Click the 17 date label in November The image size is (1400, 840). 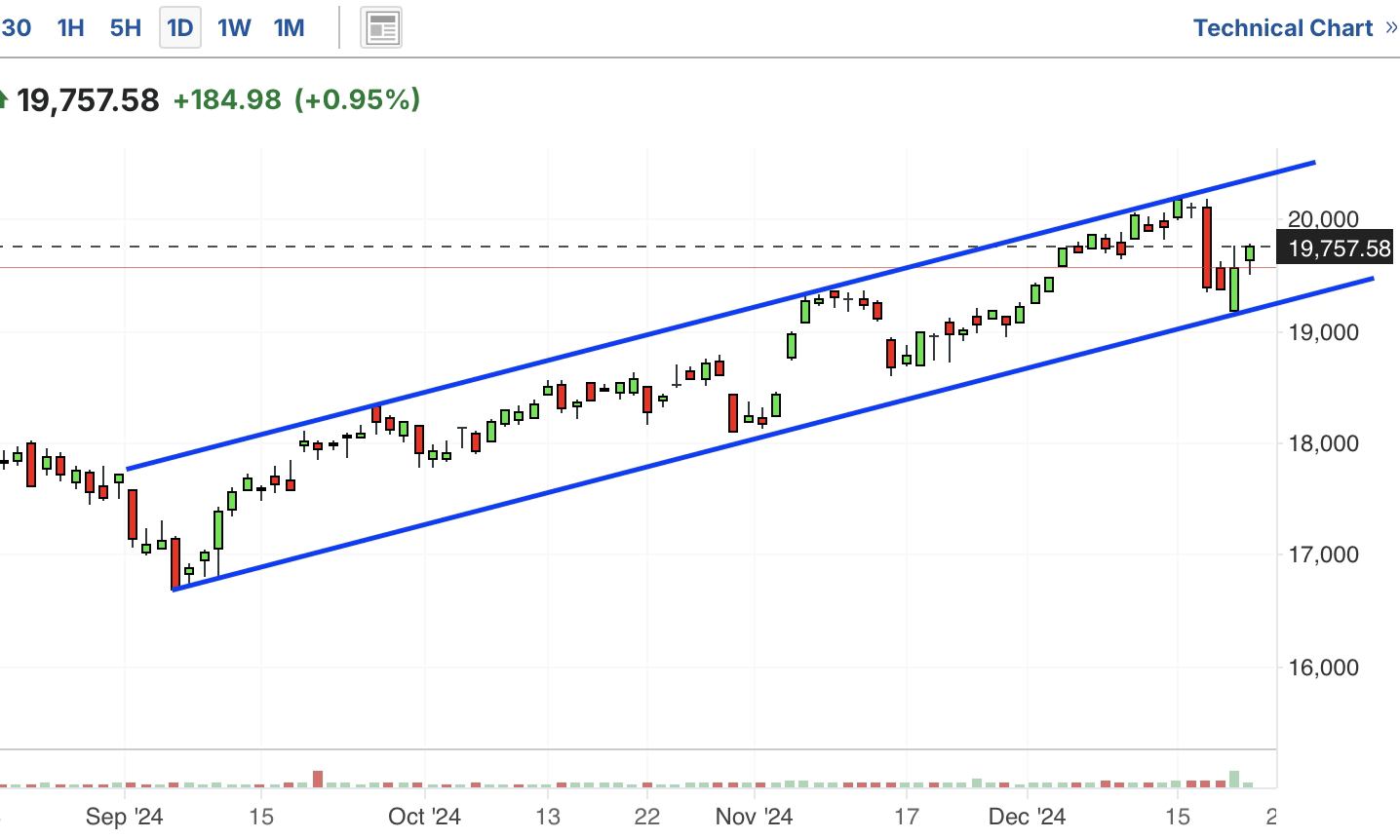[907, 816]
